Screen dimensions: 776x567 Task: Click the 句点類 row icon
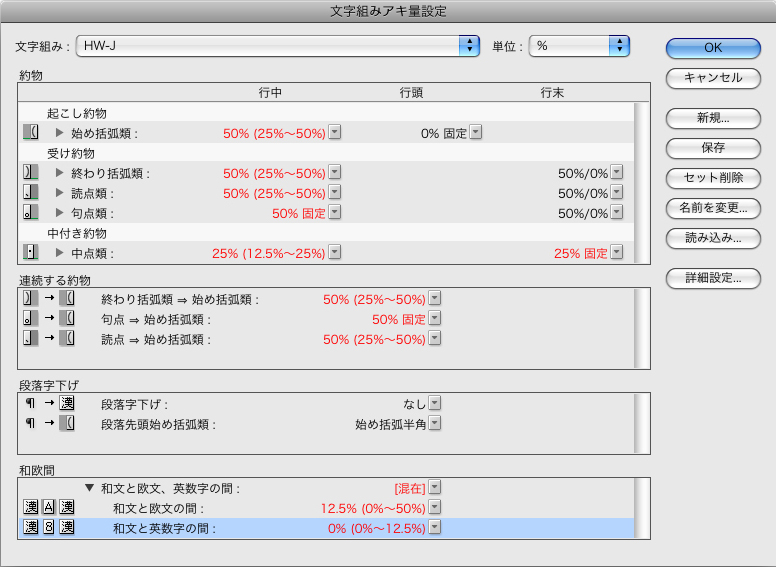pyautogui.click(x=31, y=212)
